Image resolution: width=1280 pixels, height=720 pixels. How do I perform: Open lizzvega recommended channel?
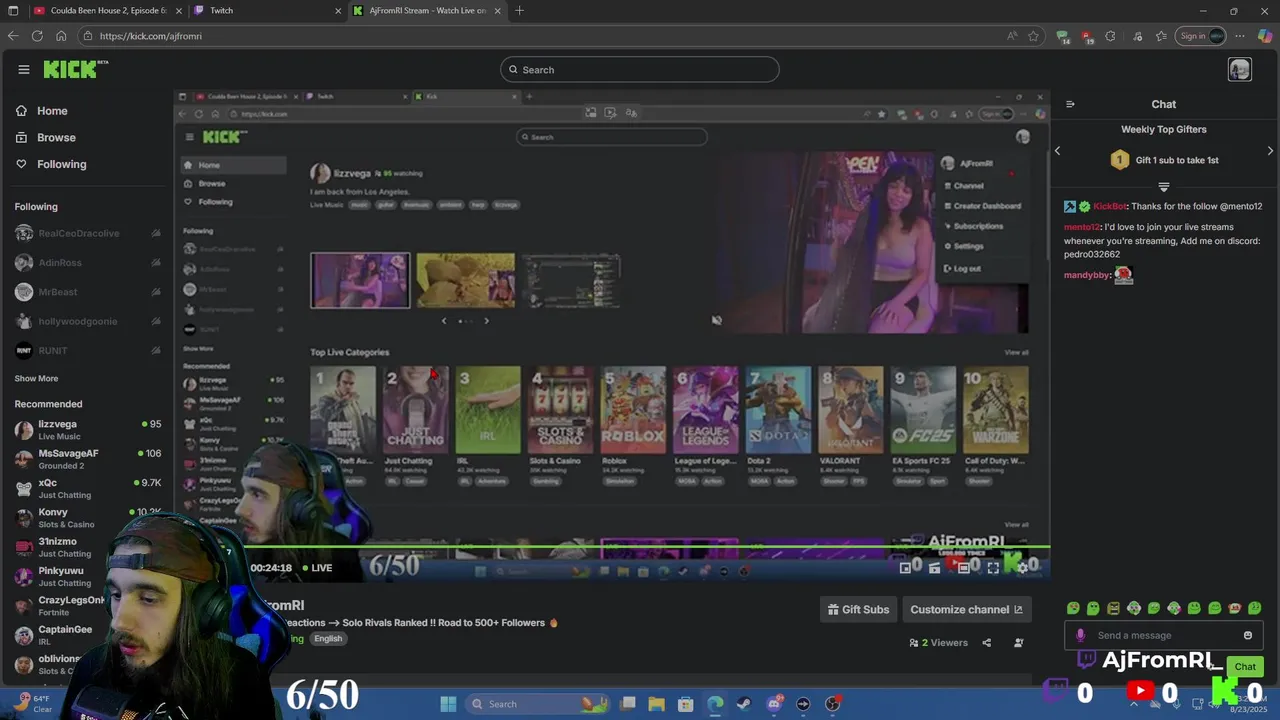coord(87,430)
